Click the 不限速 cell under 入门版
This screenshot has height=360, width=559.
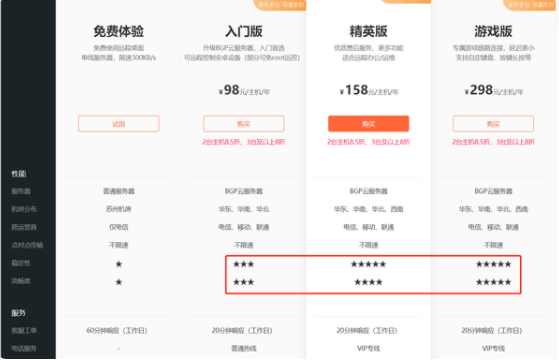pyautogui.click(x=243, y=245)
